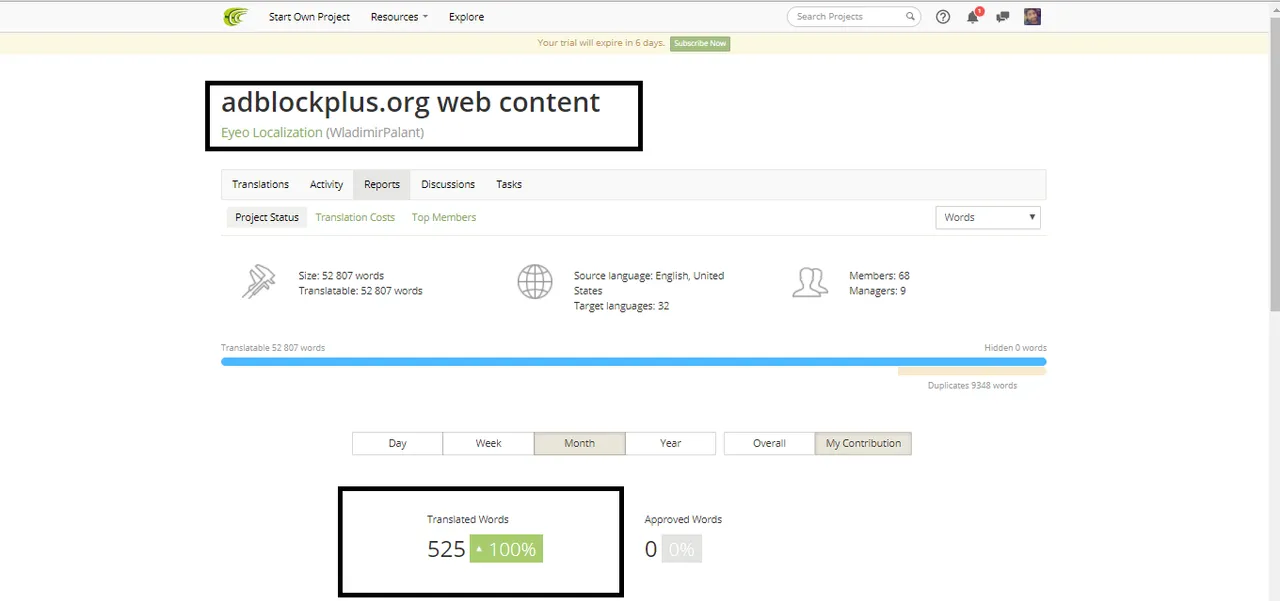Click the Hidden 0 words label
1280x601 pixels.
pyautogui.click(x=1015, y=348)
